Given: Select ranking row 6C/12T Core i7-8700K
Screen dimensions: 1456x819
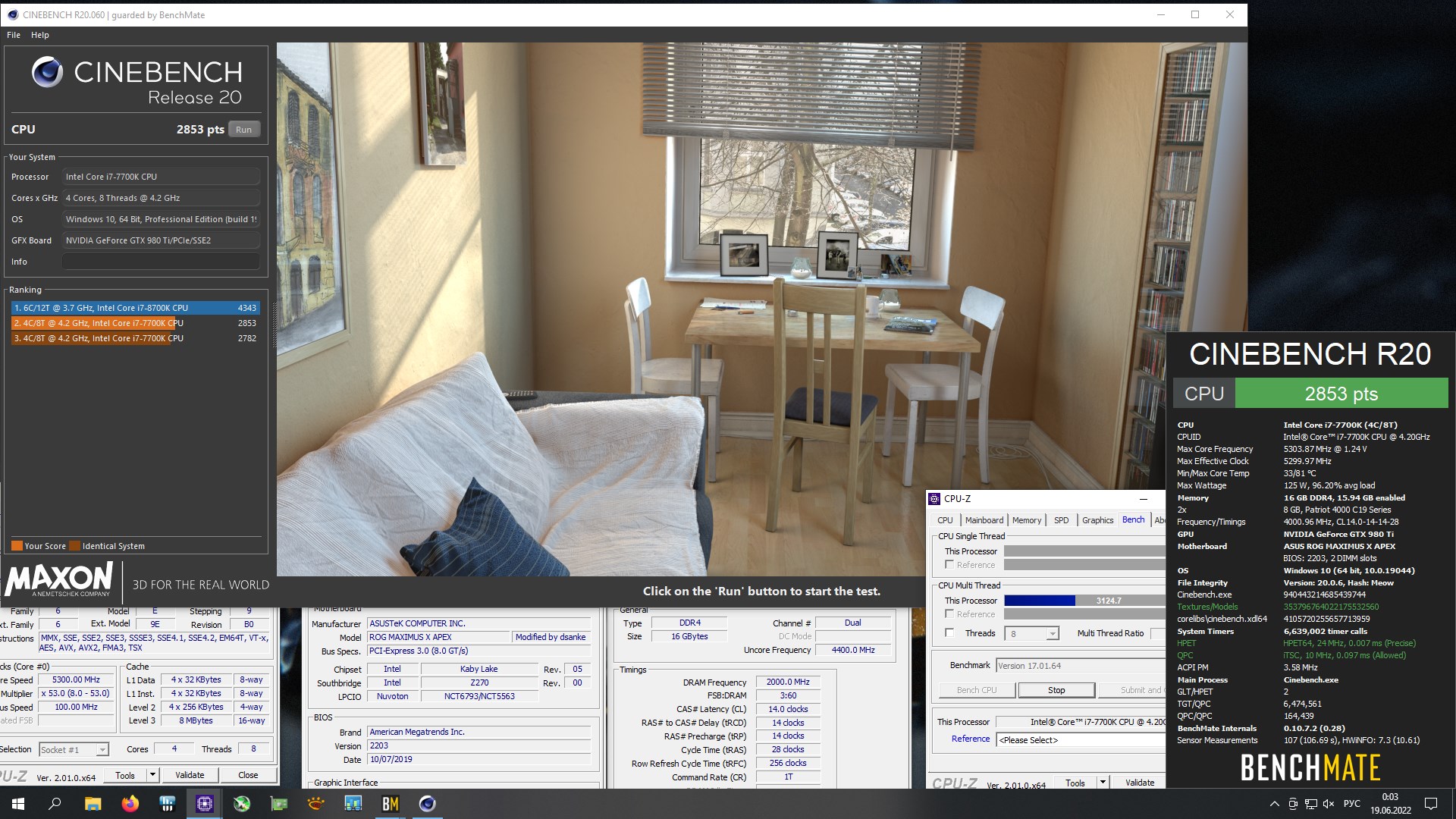Looking at the screenshot, I should tap(136, 308).
